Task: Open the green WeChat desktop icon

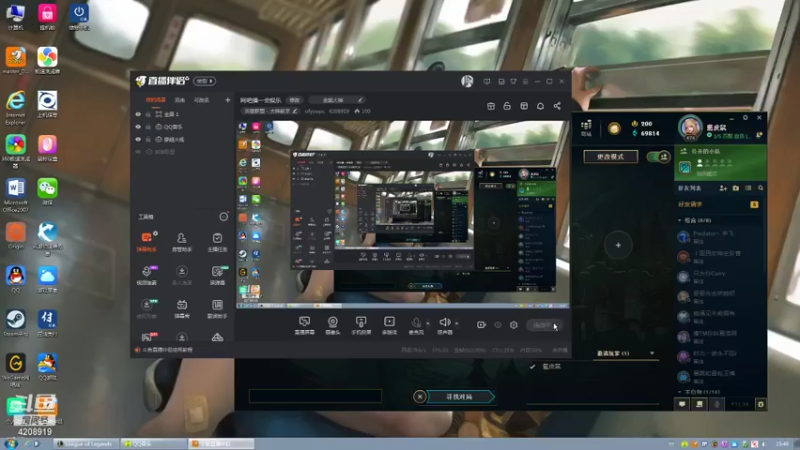Action: 47,192
